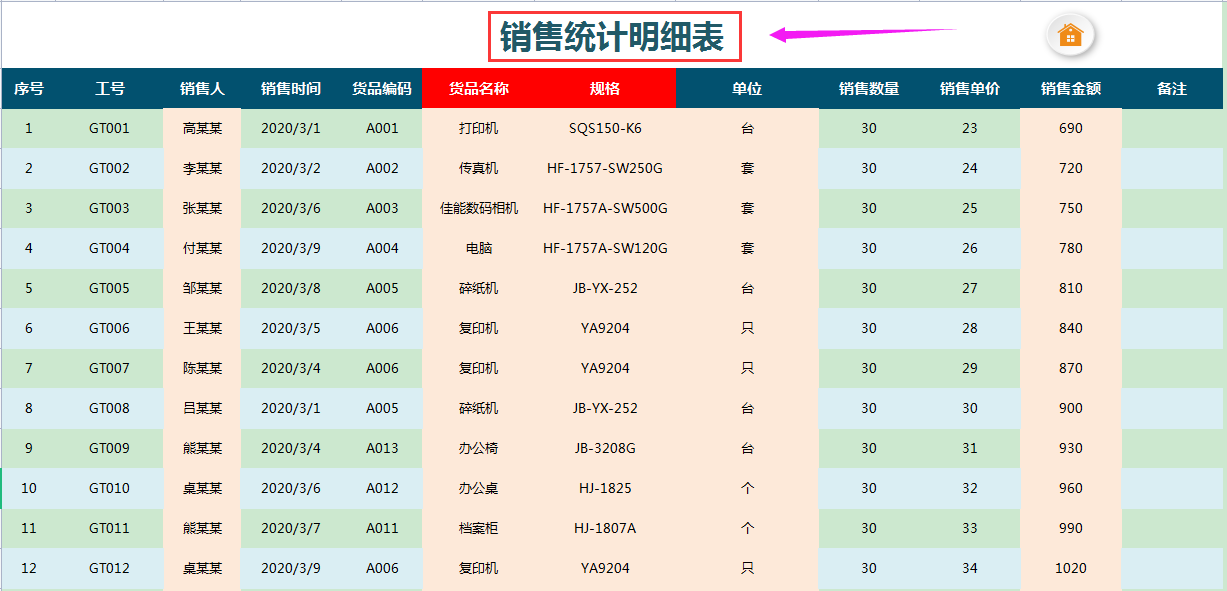The height and width of the screenshot is (591, 1227).
Task: Select the cell containing GT010
Action: [110, 488]
